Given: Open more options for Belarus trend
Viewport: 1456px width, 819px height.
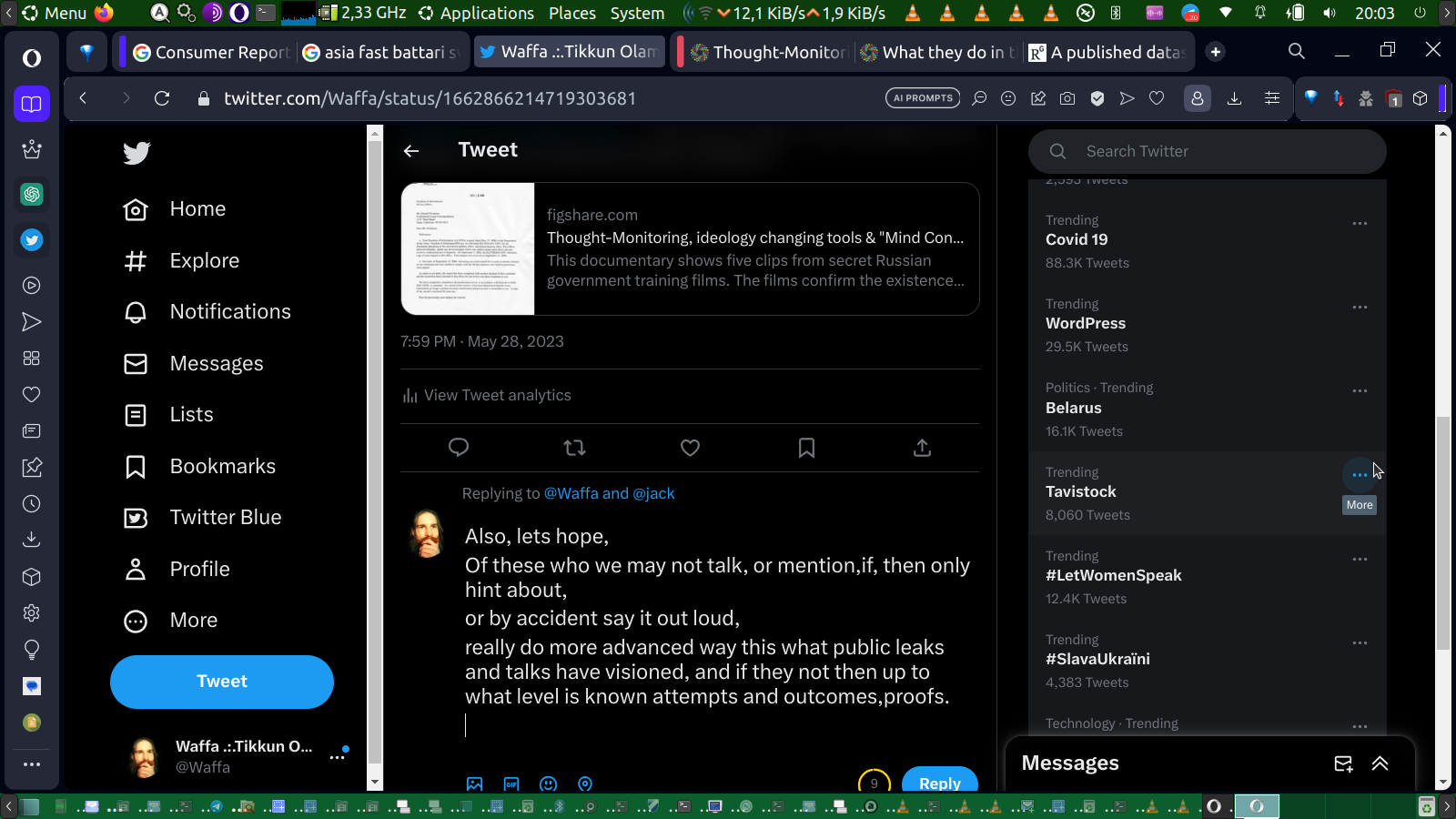Looking at the screenshot, I should click(1360, 390).
